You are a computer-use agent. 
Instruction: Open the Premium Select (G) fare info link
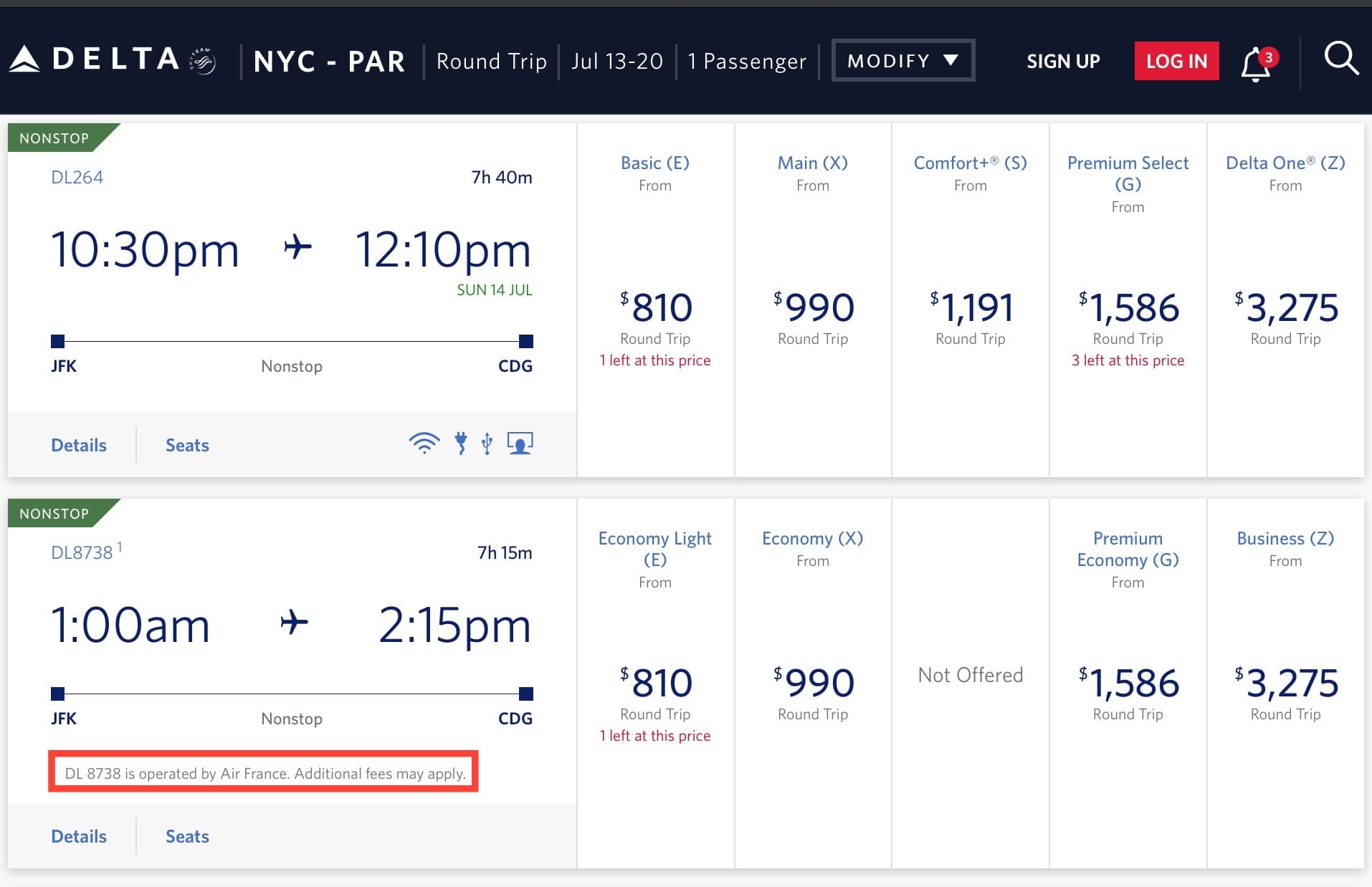click(1128, 173)
